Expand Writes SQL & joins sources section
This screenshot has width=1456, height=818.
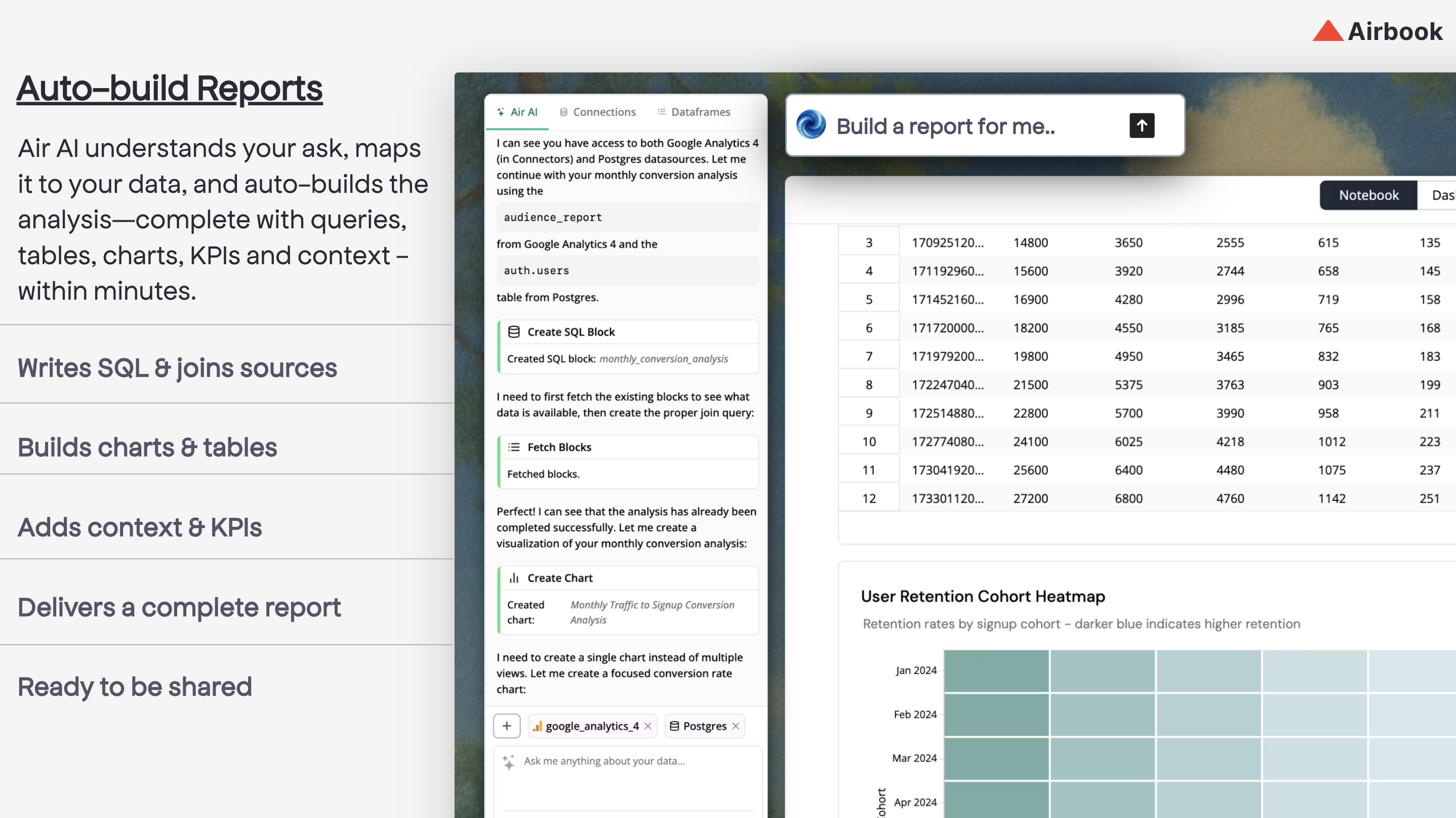pyautogui.click(x=178, y=368)
